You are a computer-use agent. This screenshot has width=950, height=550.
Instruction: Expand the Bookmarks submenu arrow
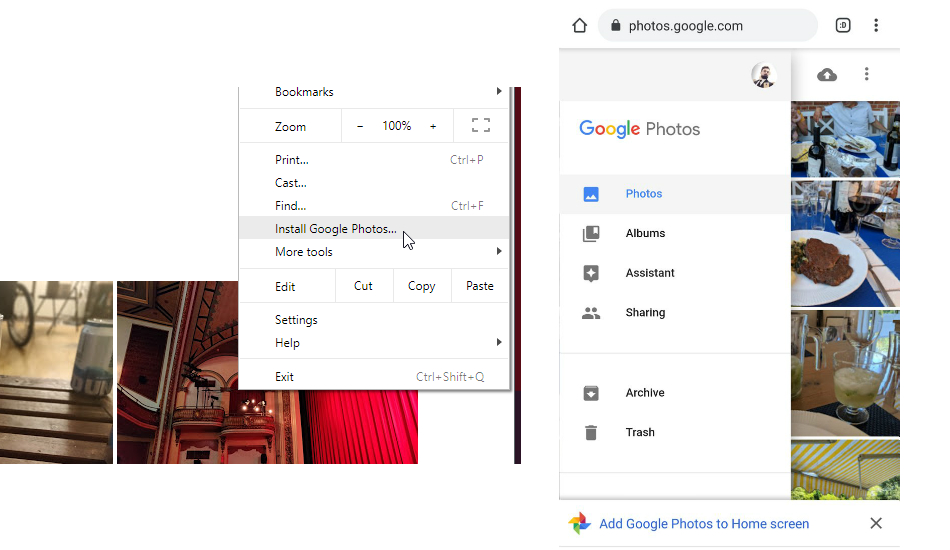pos(499,91)
